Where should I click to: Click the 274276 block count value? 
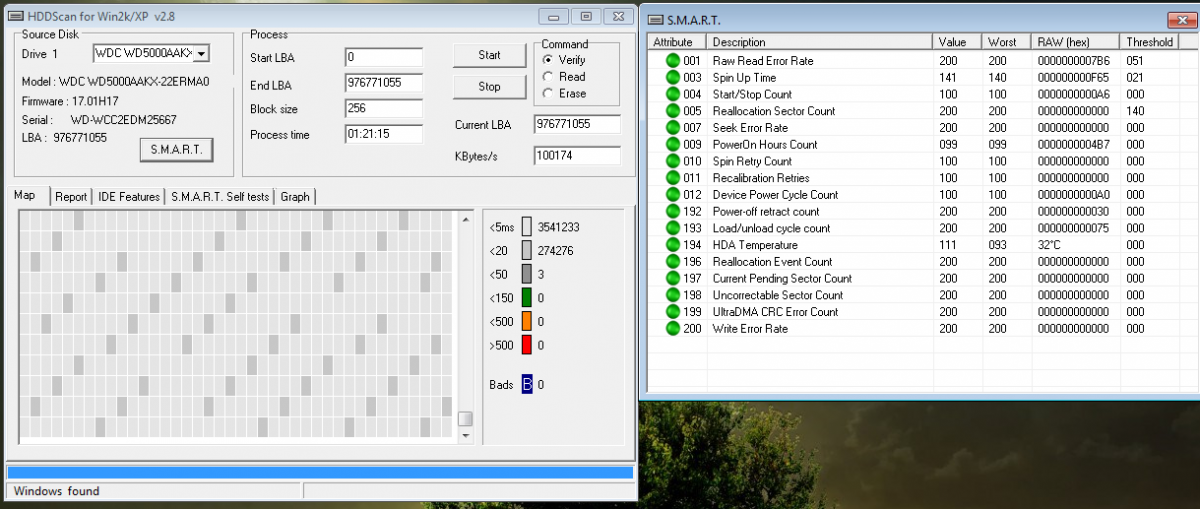pyautogui.click(x=555, y=251)
